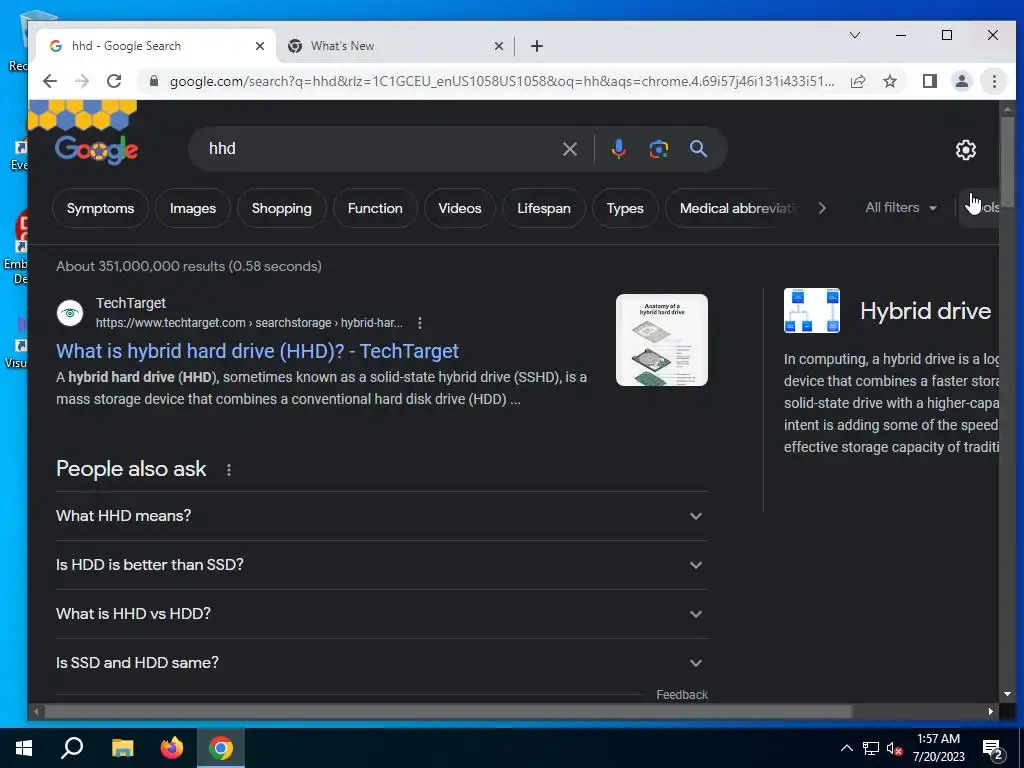
Task: Click the network tray icon
Action: tap(871, 748)
